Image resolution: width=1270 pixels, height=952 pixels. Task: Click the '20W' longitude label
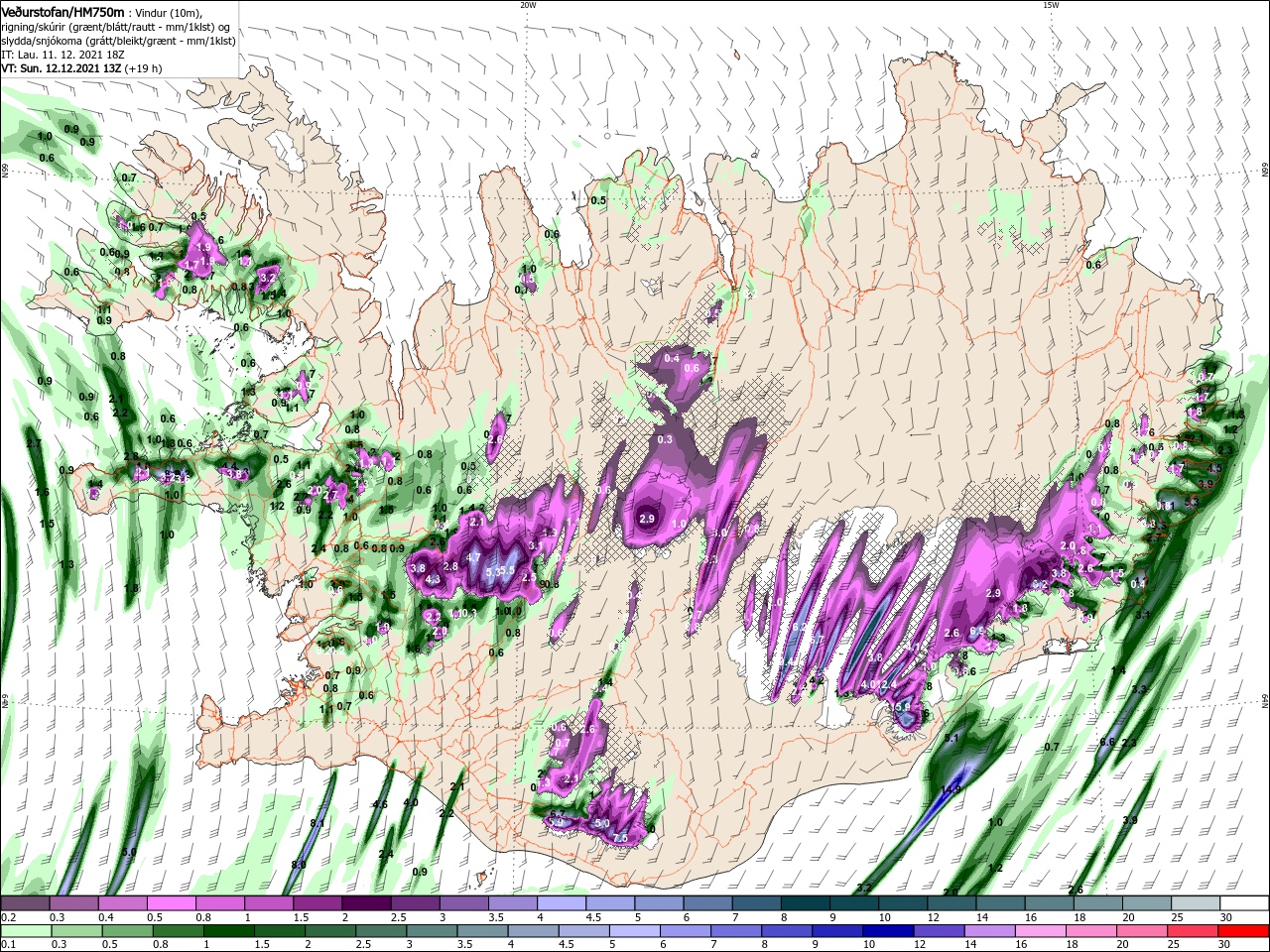(x=528, y=5)
